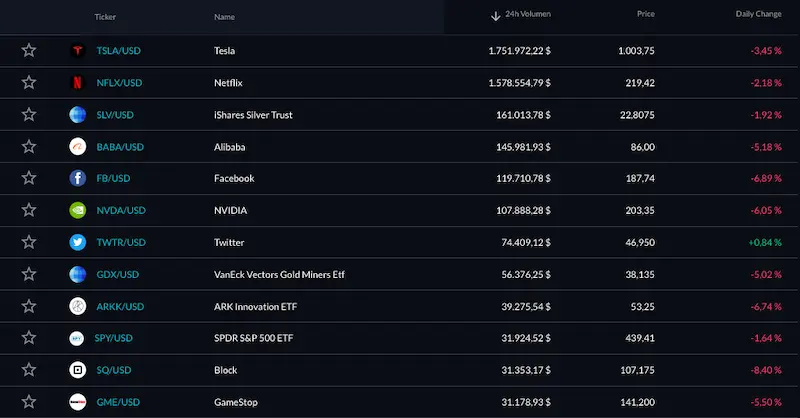This screenshot has height=418, width=800.
Task: Sort the list by Daily Change
Action: point(760,16)
